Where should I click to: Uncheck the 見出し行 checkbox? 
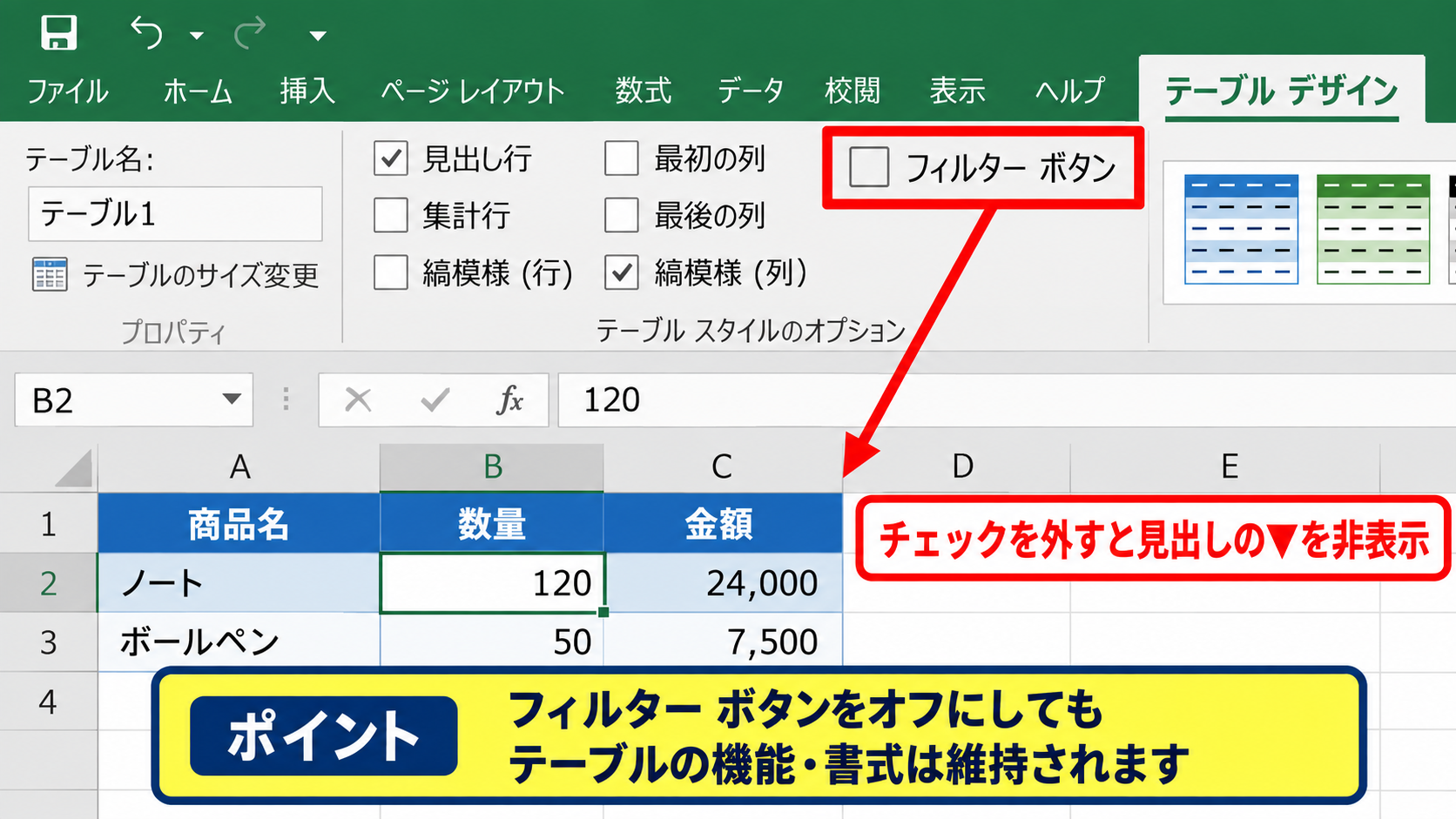pyautogui.click(x=391, y=158)
